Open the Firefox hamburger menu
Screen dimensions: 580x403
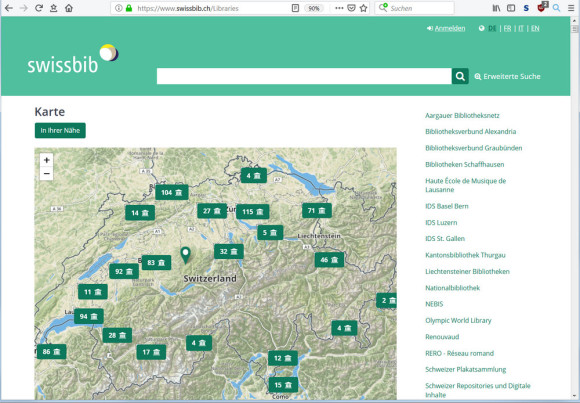coord(571,8)
